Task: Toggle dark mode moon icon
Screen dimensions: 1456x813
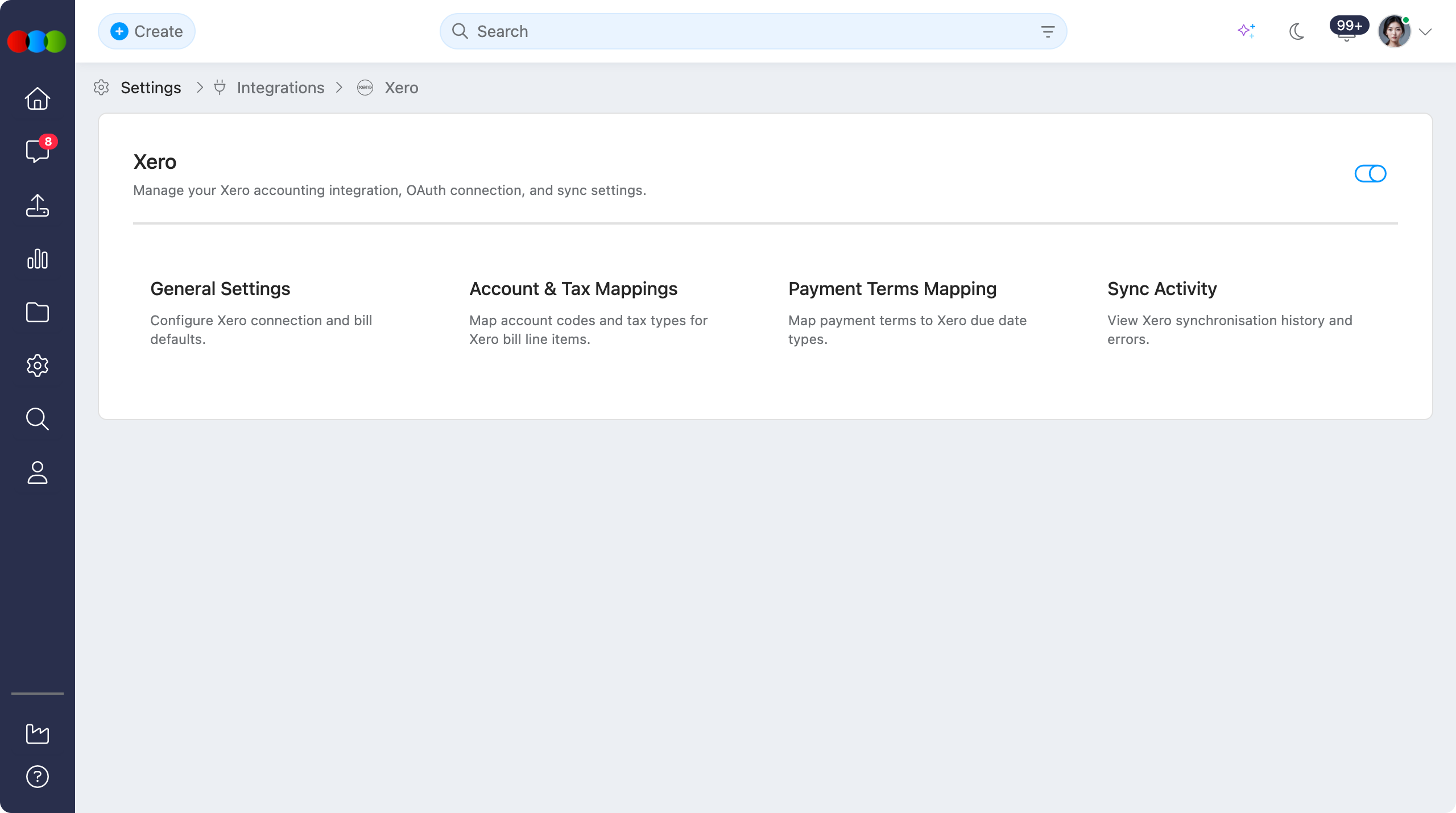Action: click(1297, 31)
